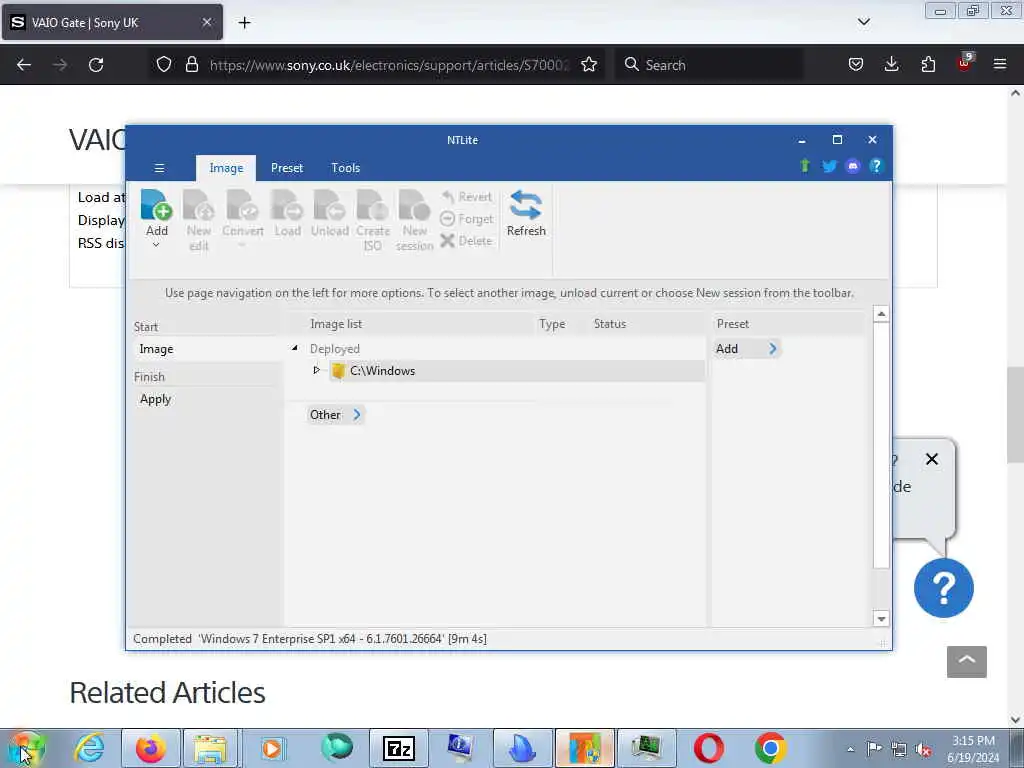Viewport: 1024px width, 768px height.
Task: Click the taskbar clock showing 3:15 PM
Action: [x=973, y=749]
